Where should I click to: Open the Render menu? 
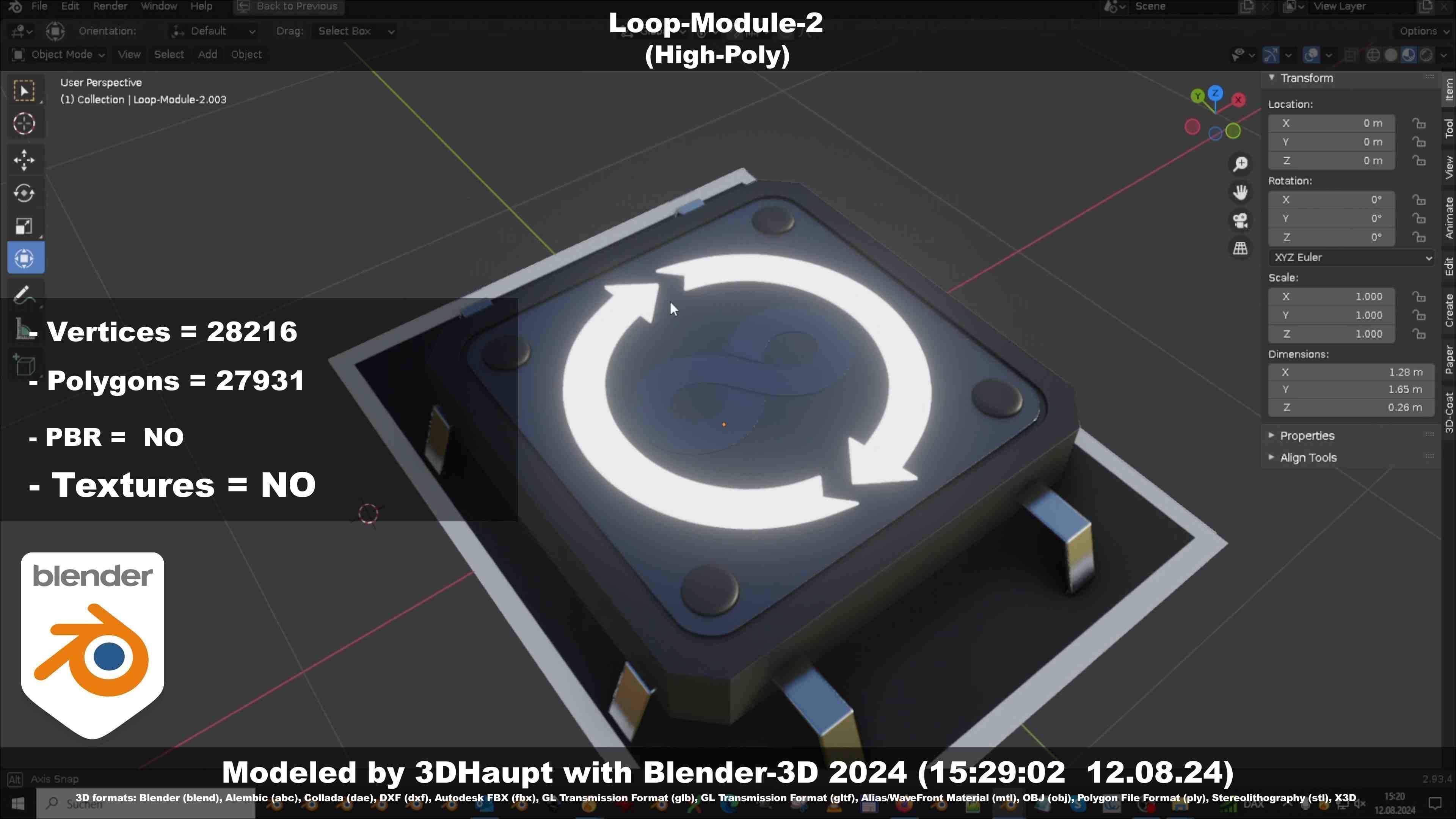pos(110,6)
